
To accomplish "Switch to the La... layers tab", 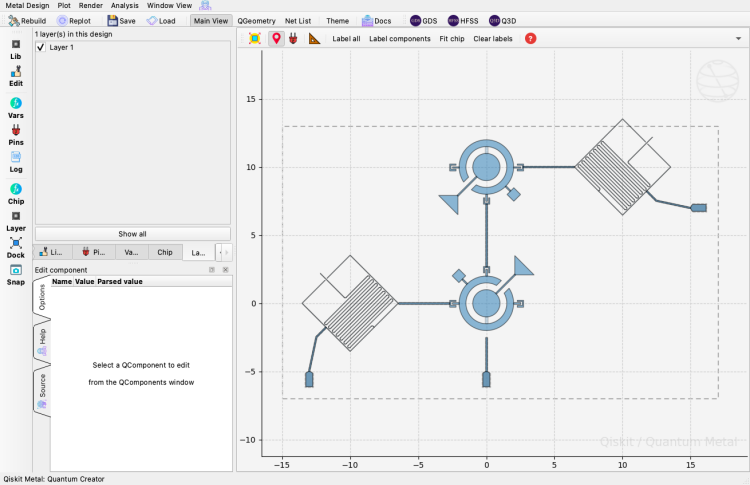I will (x=199, y=252).
